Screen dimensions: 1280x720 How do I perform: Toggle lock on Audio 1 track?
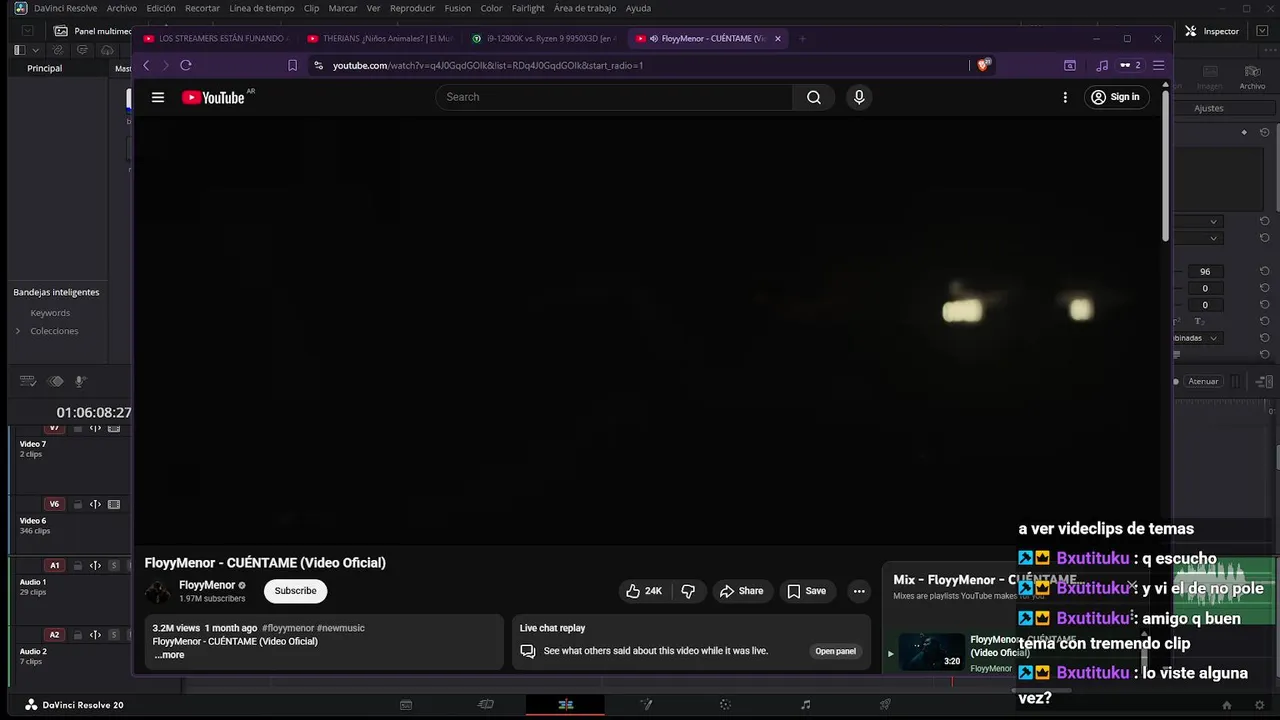coord(78,566)
